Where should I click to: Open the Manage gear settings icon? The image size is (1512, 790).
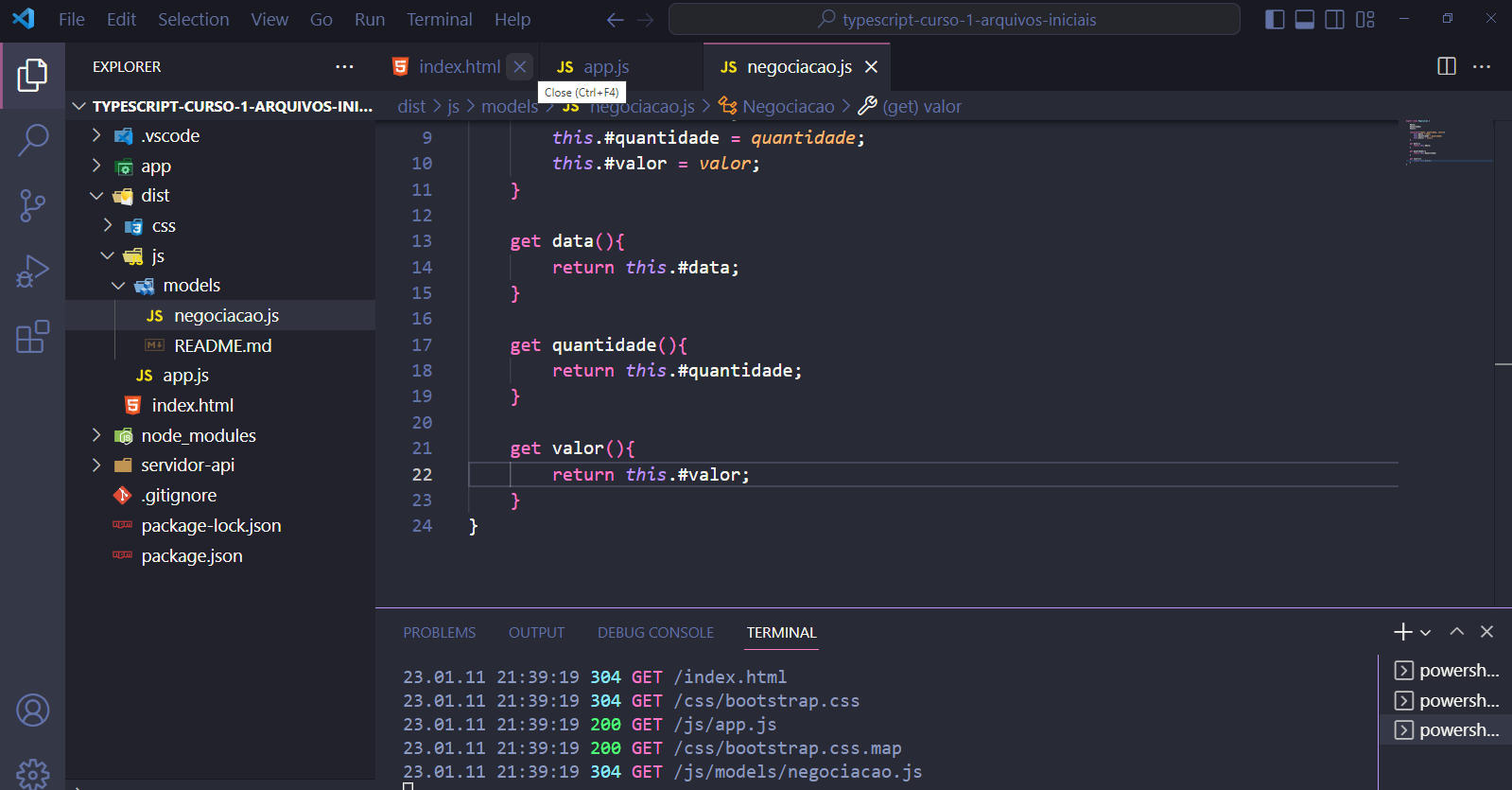pos(32,774)
